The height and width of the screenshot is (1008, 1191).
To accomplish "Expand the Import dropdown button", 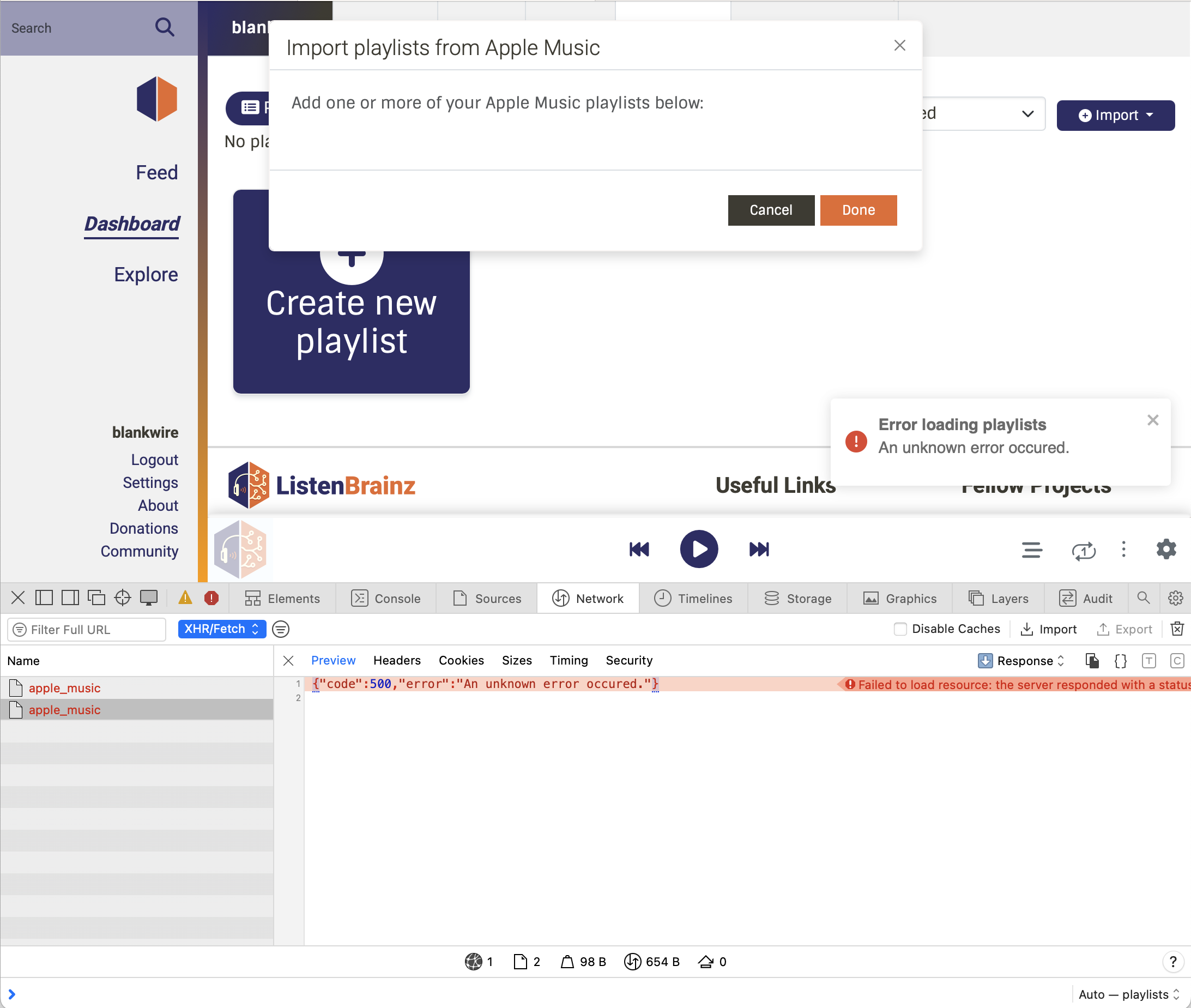I will (1115, 115).
